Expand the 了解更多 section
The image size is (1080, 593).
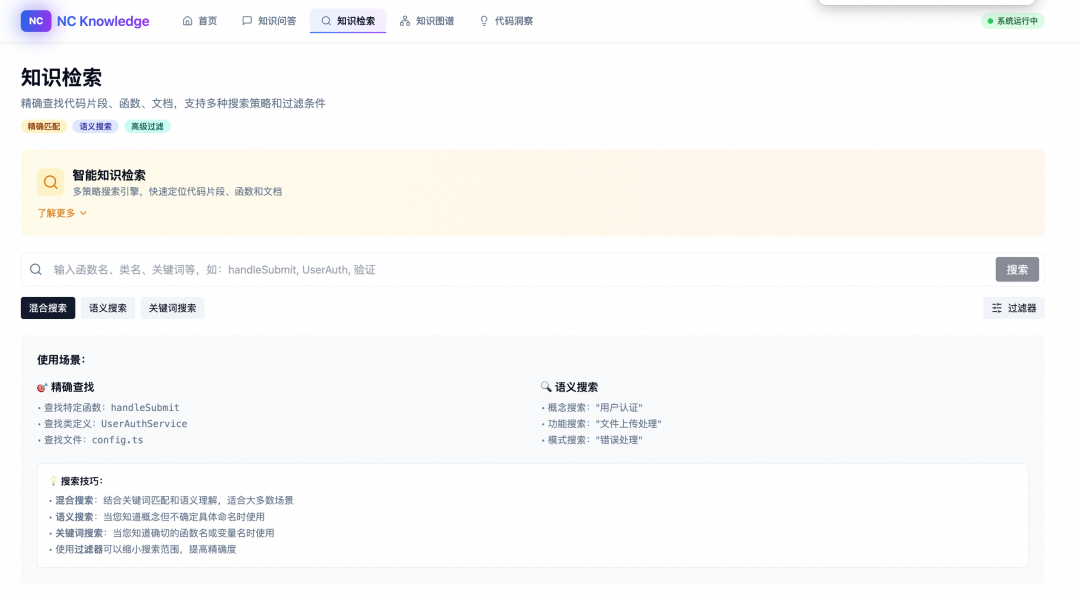pyautogui.click(x=58, y=212)
